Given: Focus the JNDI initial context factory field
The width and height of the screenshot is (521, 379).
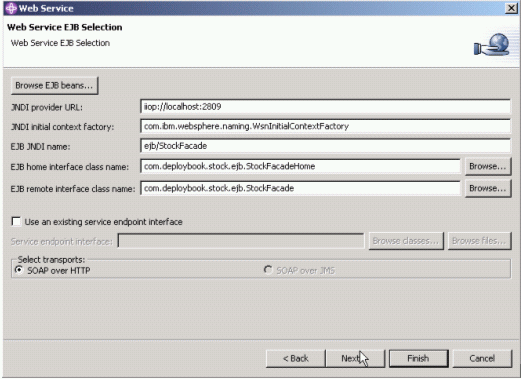Looking at the screenshot, I should [325, 126].
